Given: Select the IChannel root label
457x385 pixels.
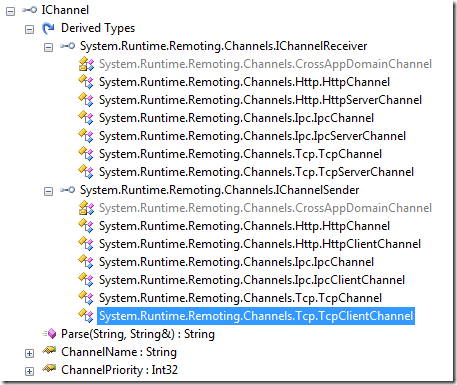Looking at the screenshot, I should coord(65,10).
